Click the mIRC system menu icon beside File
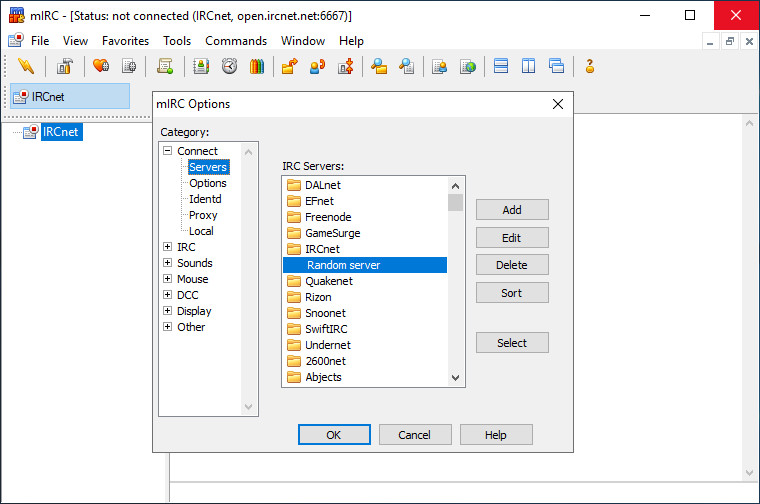 pos(16,40)
